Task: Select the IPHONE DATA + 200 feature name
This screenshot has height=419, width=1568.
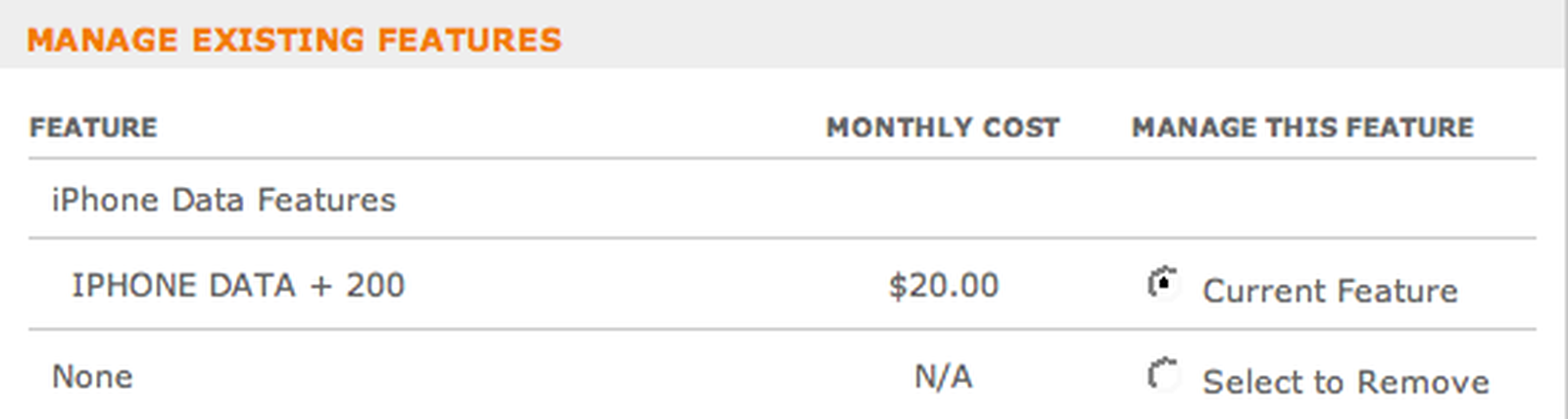Action: pyautogui.click(x=237, y=285)
